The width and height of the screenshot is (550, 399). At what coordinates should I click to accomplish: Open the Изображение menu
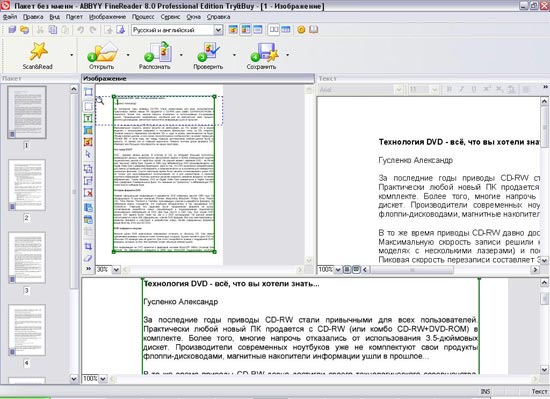[107, 17]
